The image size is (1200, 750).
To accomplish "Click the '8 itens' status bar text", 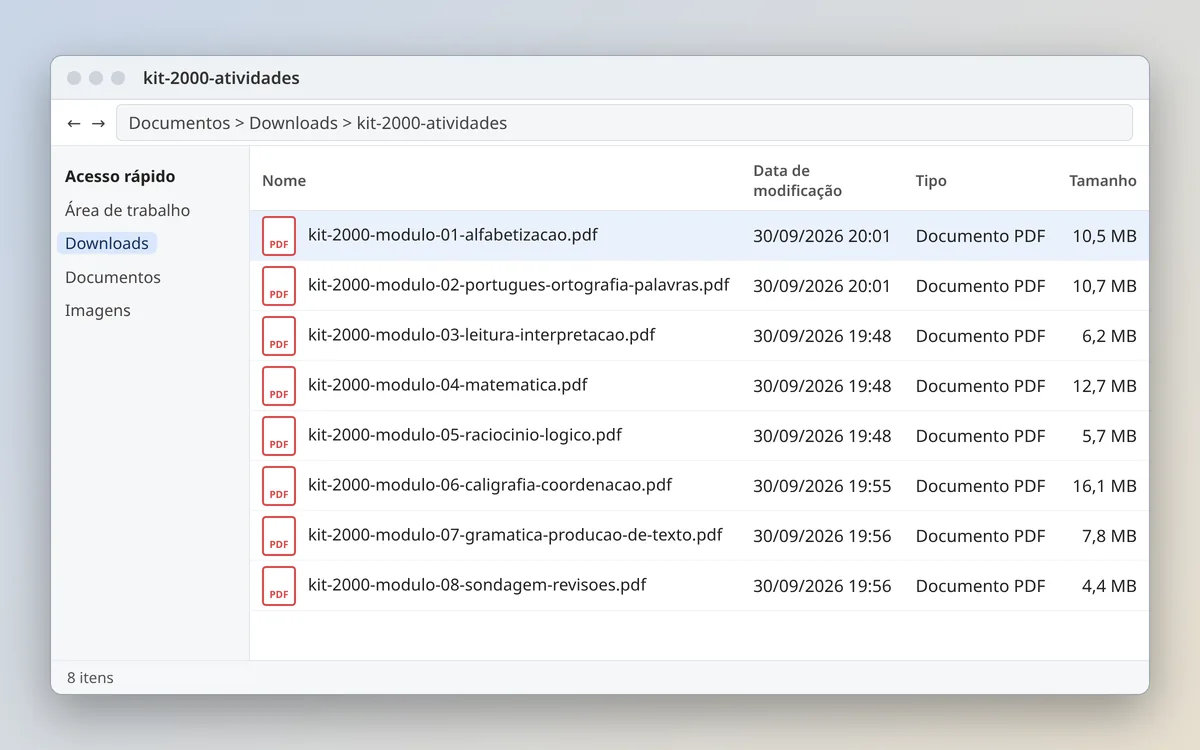I will (90, 678).
